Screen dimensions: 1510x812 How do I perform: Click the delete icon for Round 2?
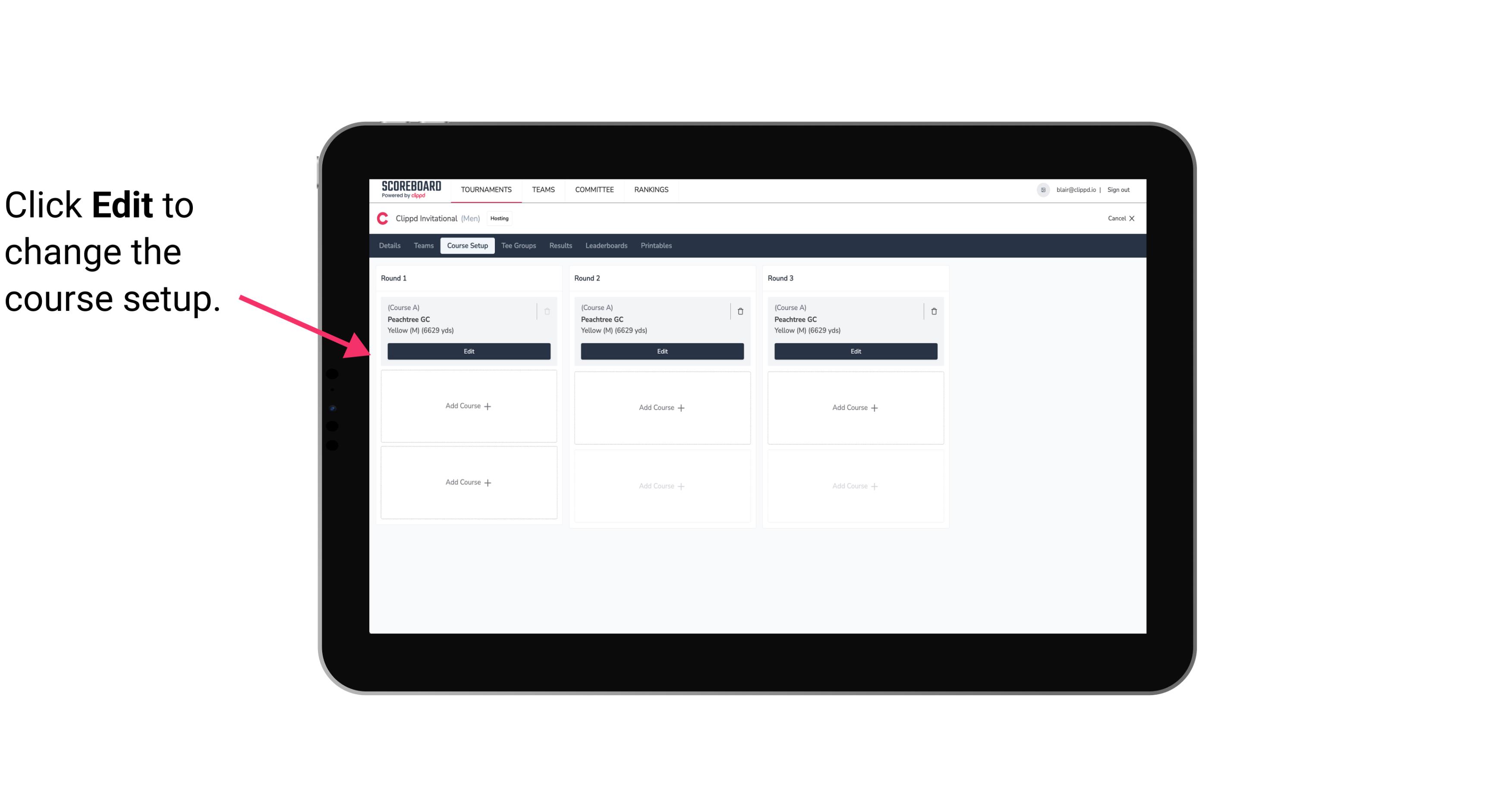click(739, 311)
